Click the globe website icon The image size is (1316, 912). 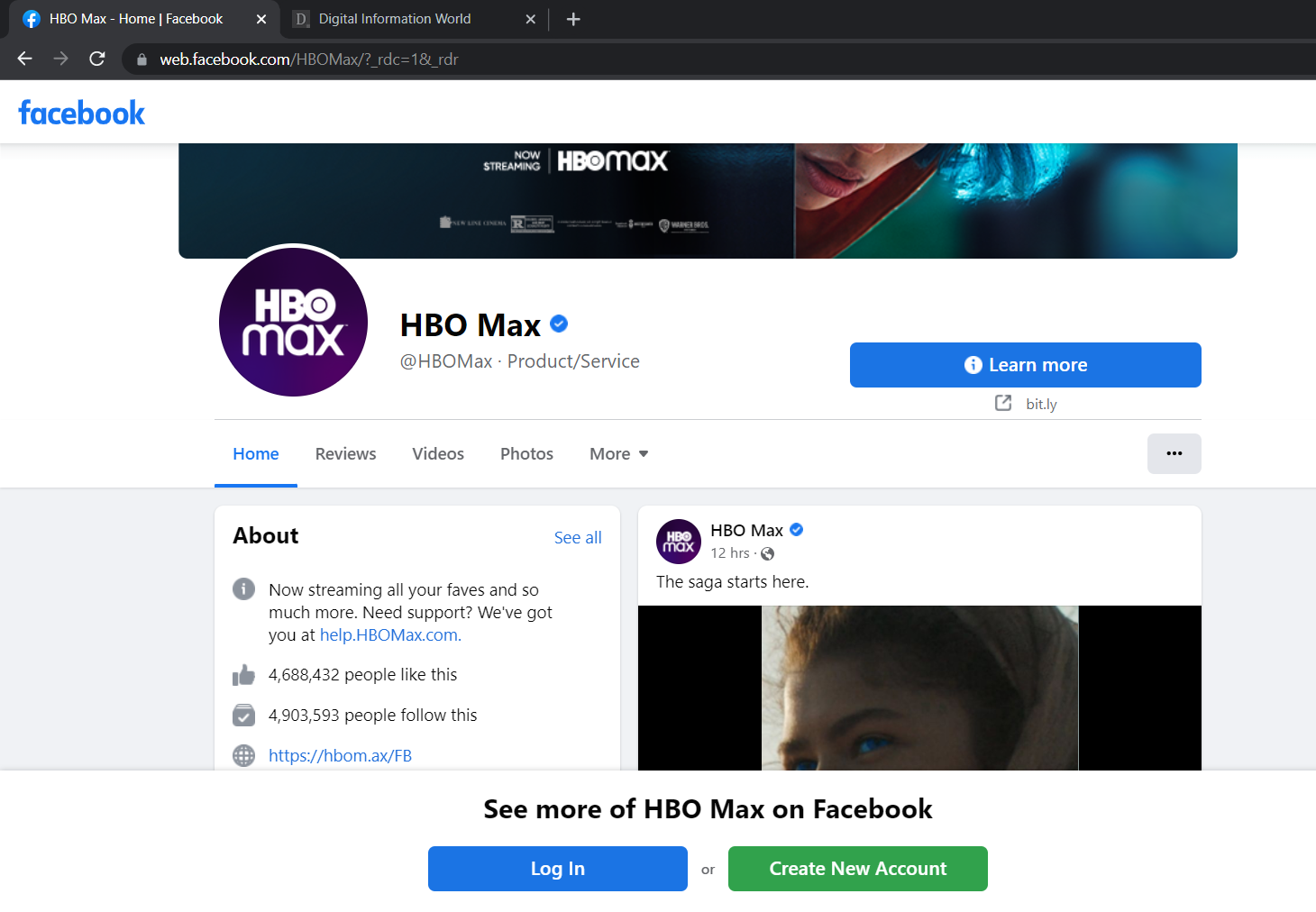(x=243, y=756)
